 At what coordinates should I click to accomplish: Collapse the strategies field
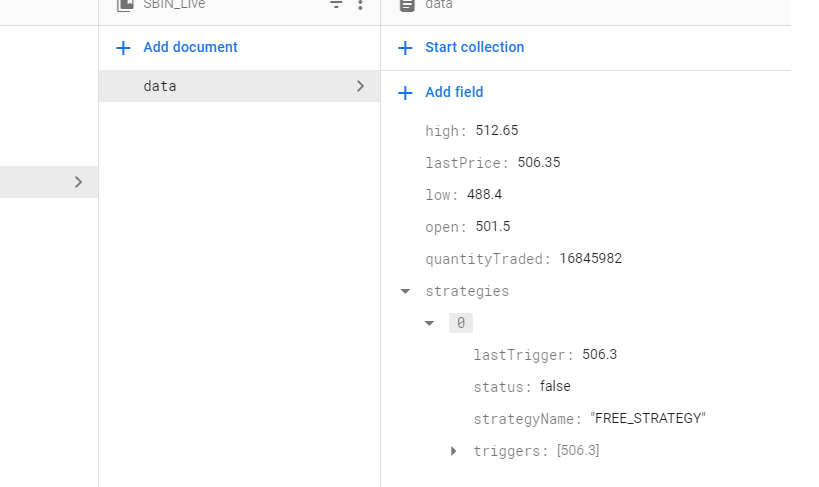click(405, 291)
